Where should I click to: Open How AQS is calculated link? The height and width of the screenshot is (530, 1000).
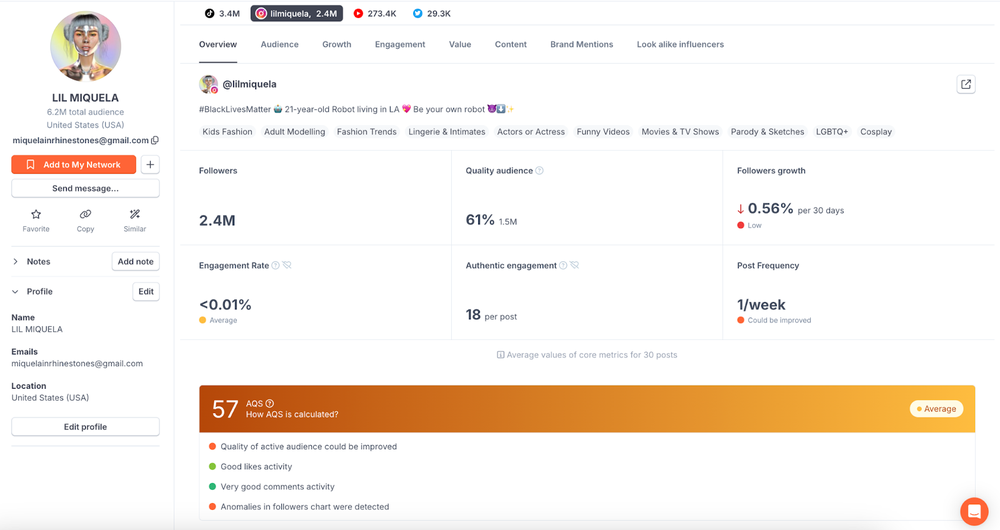click(292, 415)
